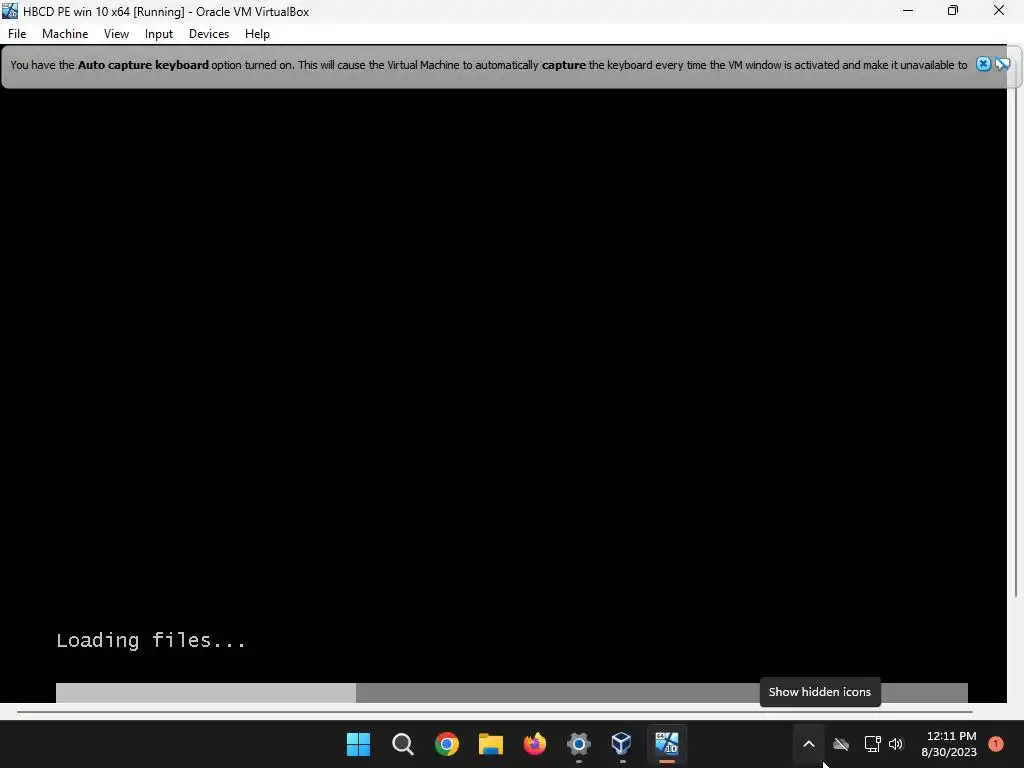Viewport: 1024px width, 768px height.
Task: Open the File menu
Action: (x=17, y=34)
